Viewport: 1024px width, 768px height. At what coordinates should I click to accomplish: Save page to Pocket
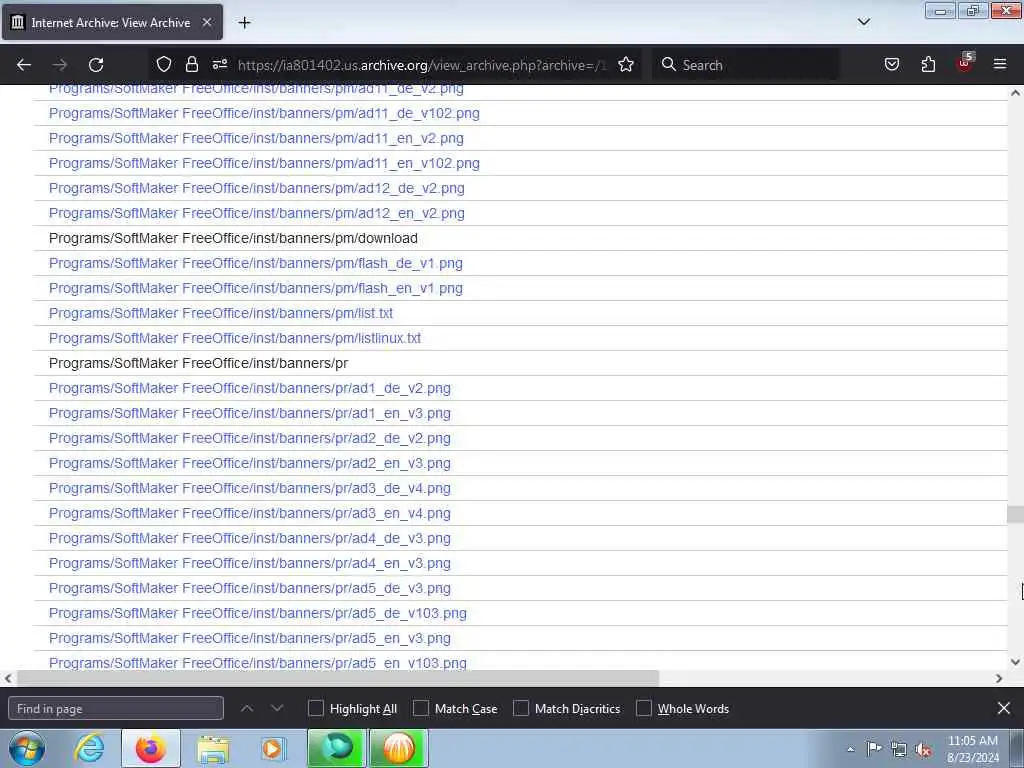click(x=892, y=65)
